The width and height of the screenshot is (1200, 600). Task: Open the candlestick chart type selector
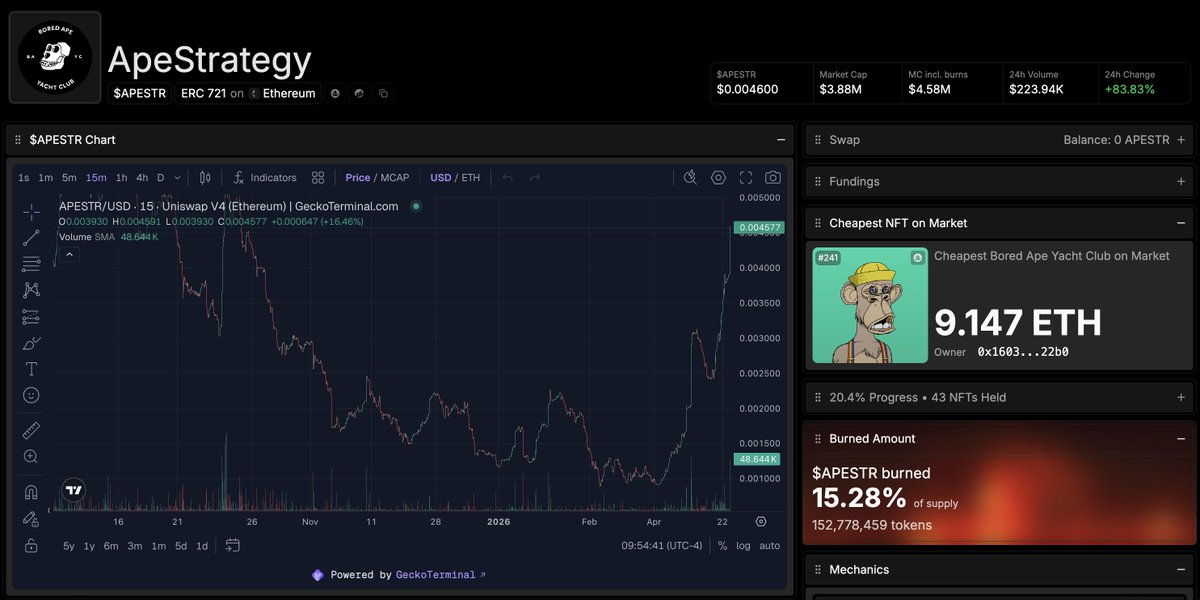pos(206,178)
